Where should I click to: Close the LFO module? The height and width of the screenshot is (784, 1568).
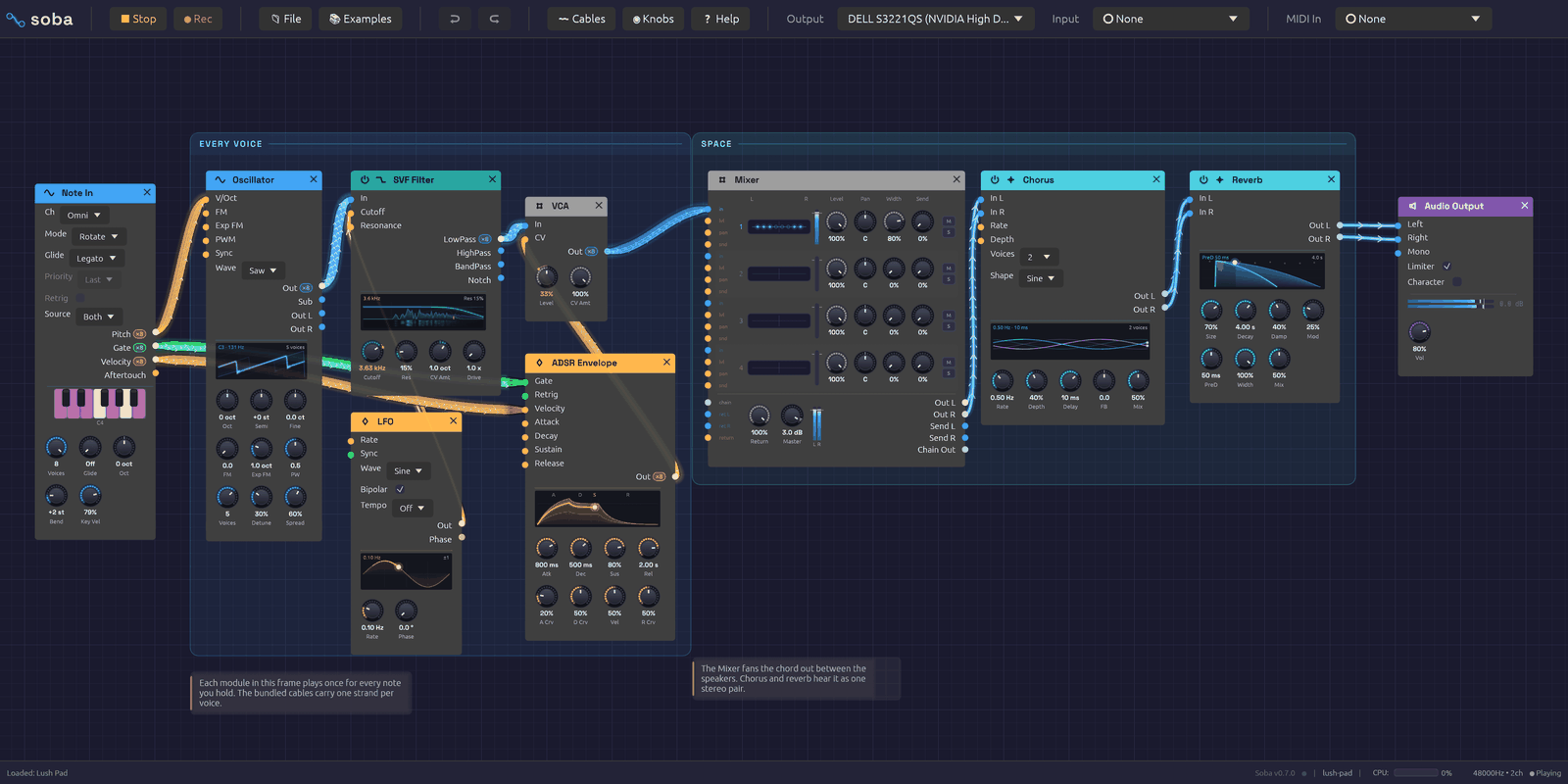click(453, 420)
